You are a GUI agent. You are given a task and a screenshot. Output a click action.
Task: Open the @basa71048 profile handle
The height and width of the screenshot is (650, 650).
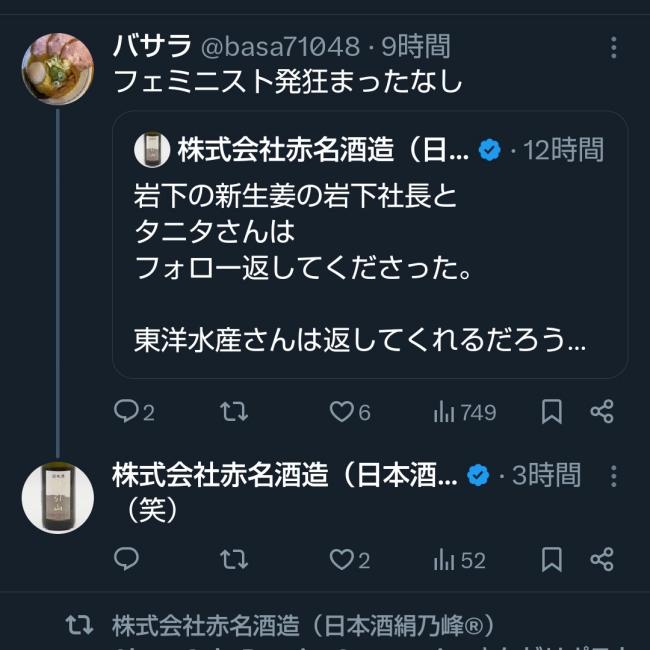(281, 46)
